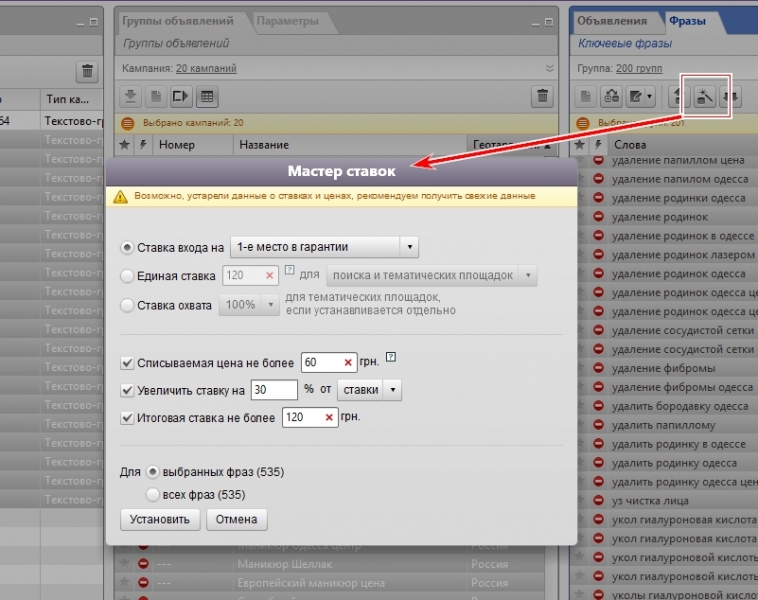Click trash icon in ad groups panel
758x600 pixels.
click(x=542, y=96)
